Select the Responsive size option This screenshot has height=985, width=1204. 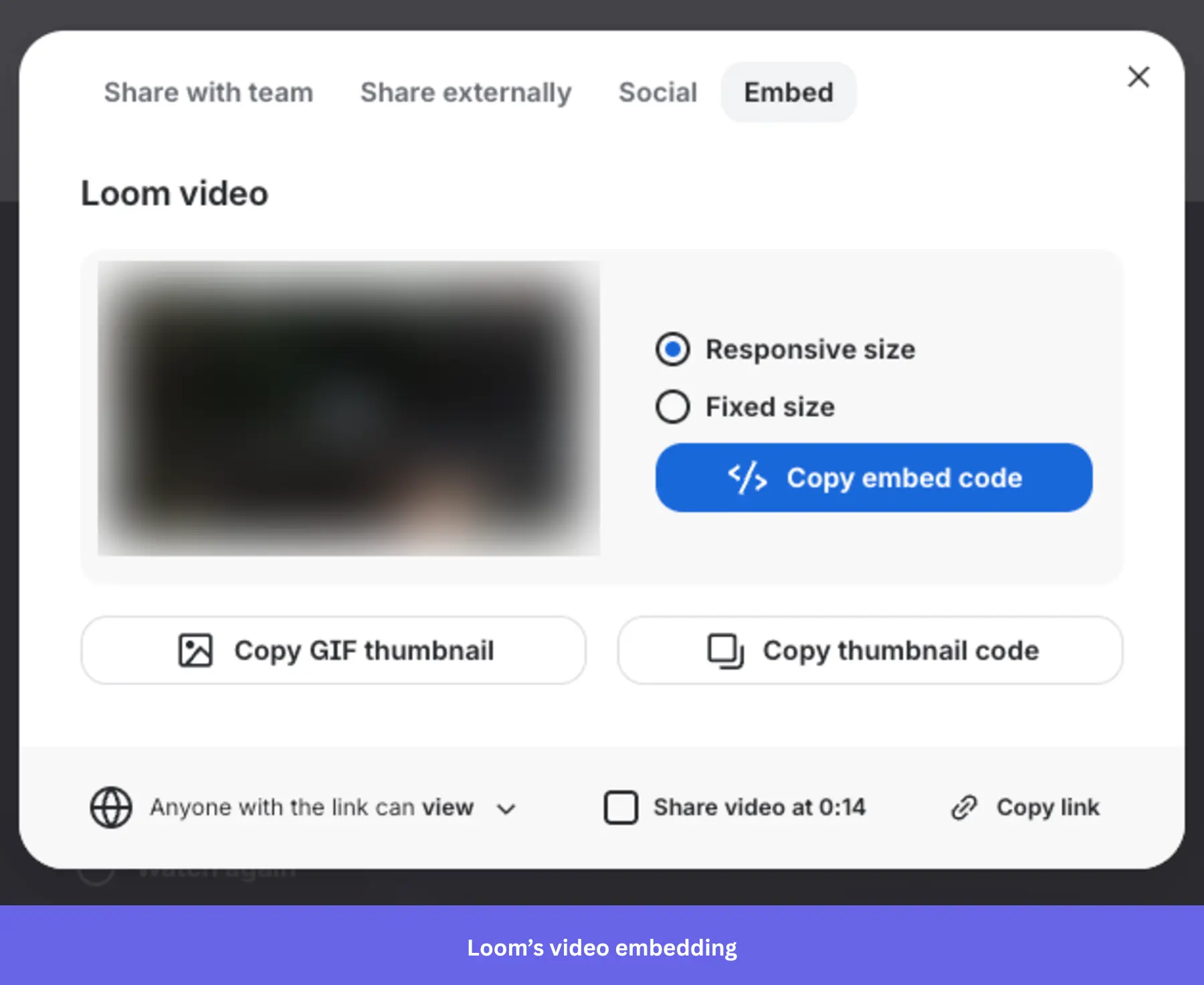point(672,349)
